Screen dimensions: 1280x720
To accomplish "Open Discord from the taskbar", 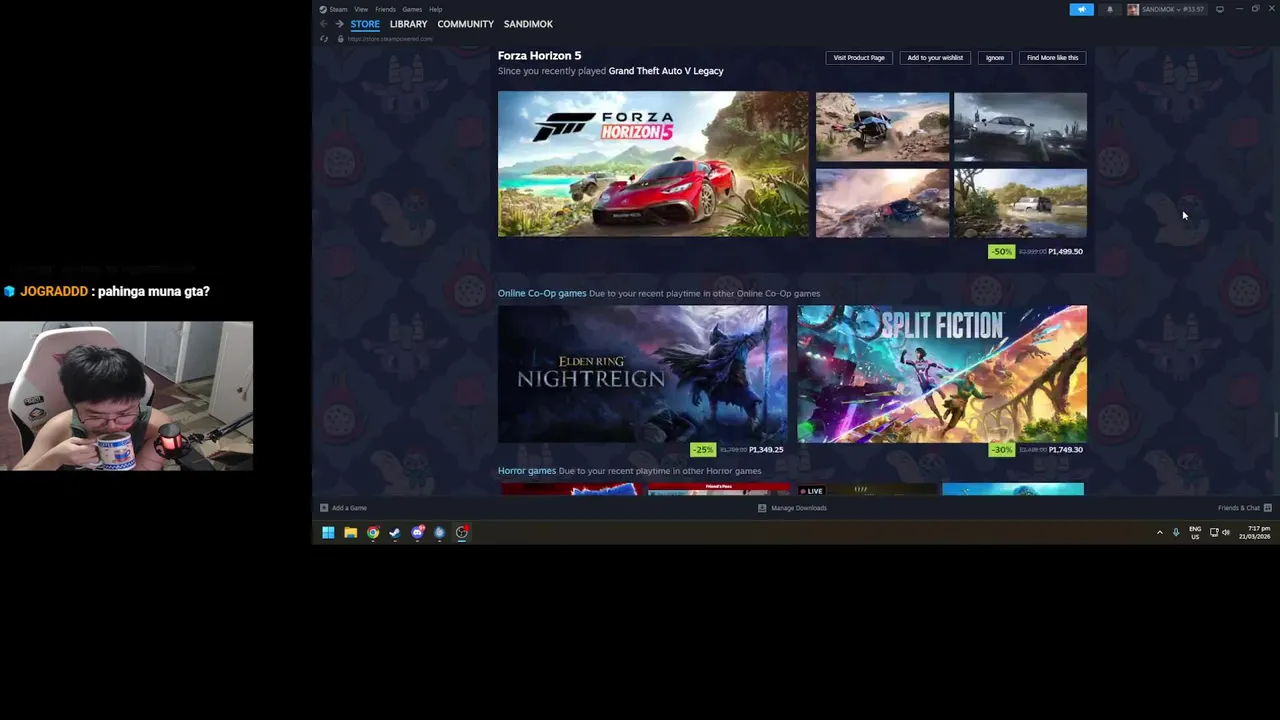I will click(x=417, y=533).
